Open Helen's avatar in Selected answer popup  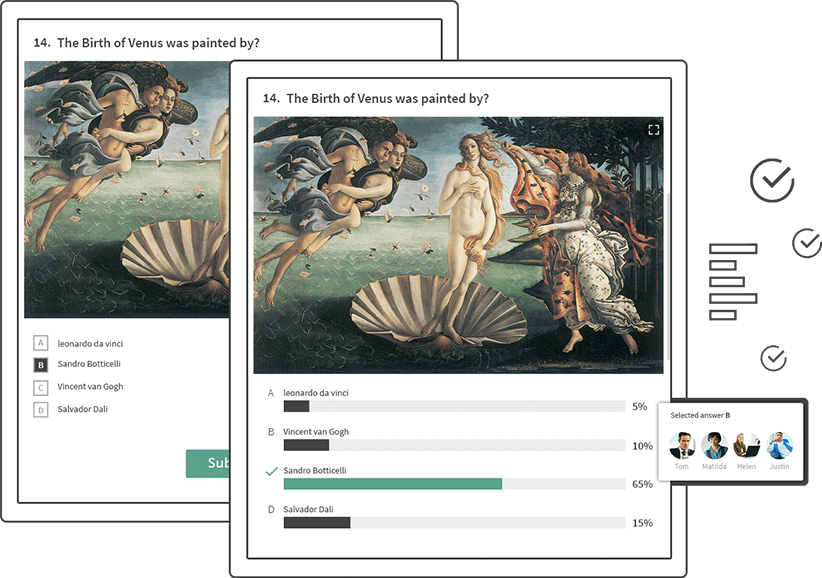(x=747, y=445)
